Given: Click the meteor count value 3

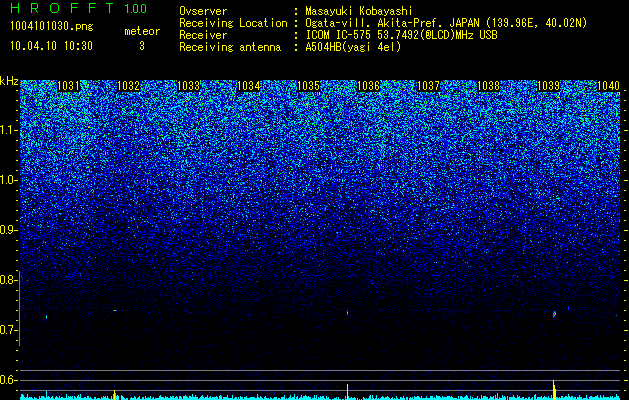Looking at the screenshot, I should [x=142, y=46].
